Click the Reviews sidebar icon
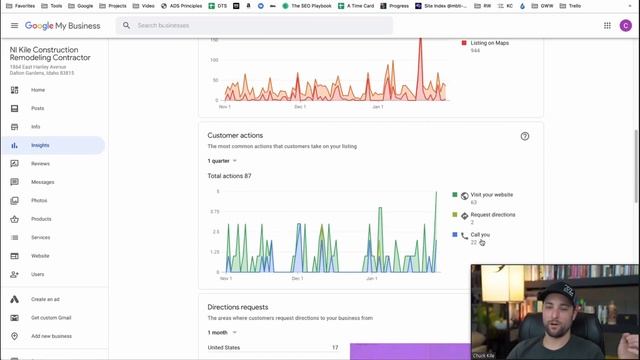 pyautogui.click(x=15, y=164)
